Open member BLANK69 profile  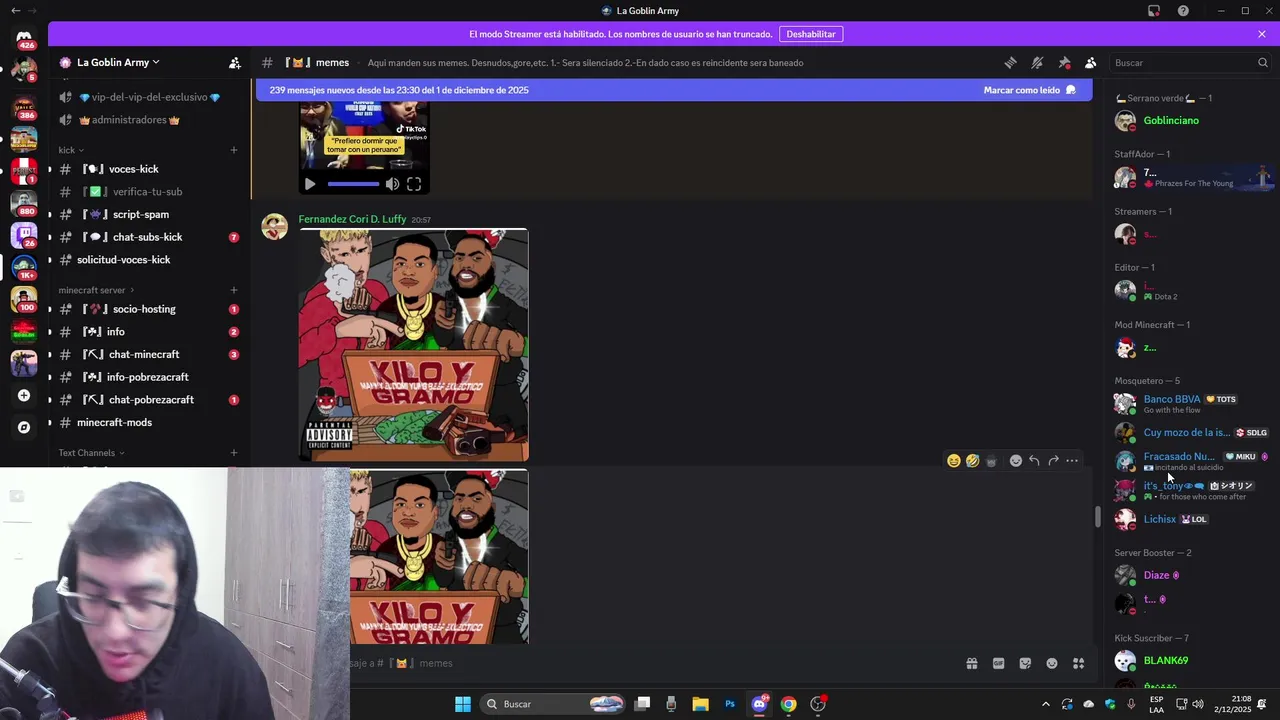[1166, 661]
